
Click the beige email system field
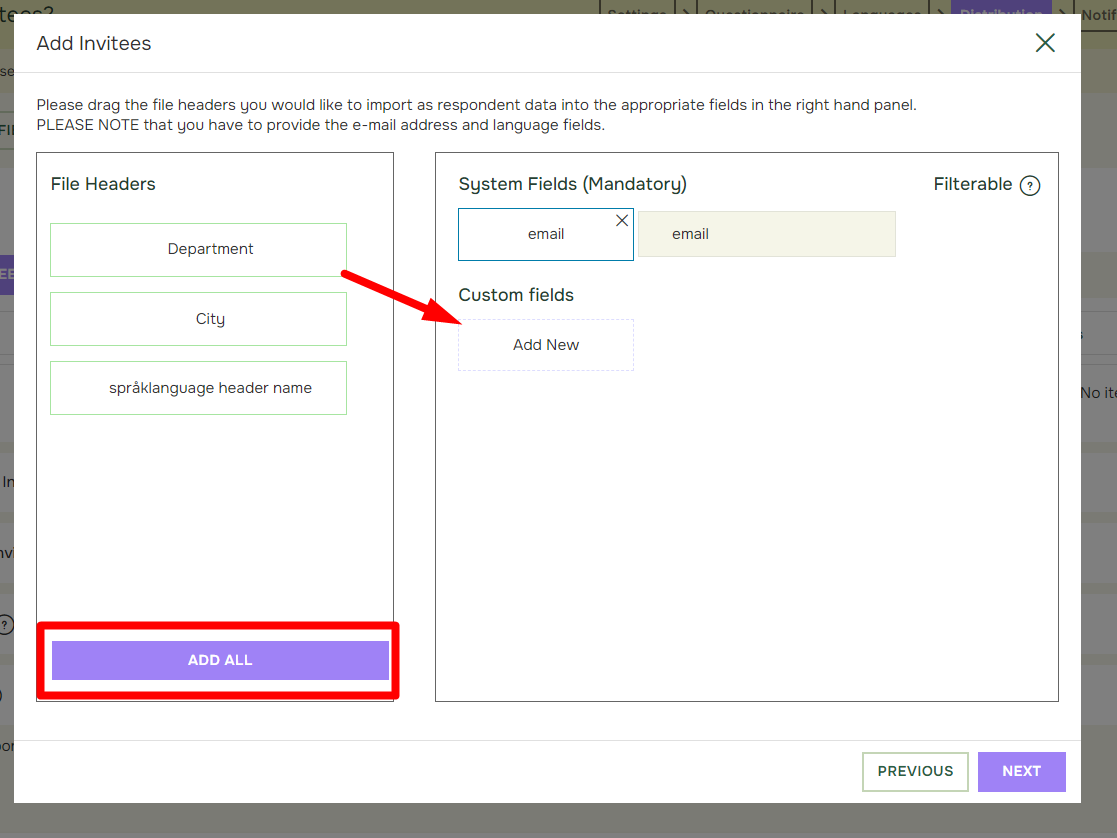click(x=767, y=234)
